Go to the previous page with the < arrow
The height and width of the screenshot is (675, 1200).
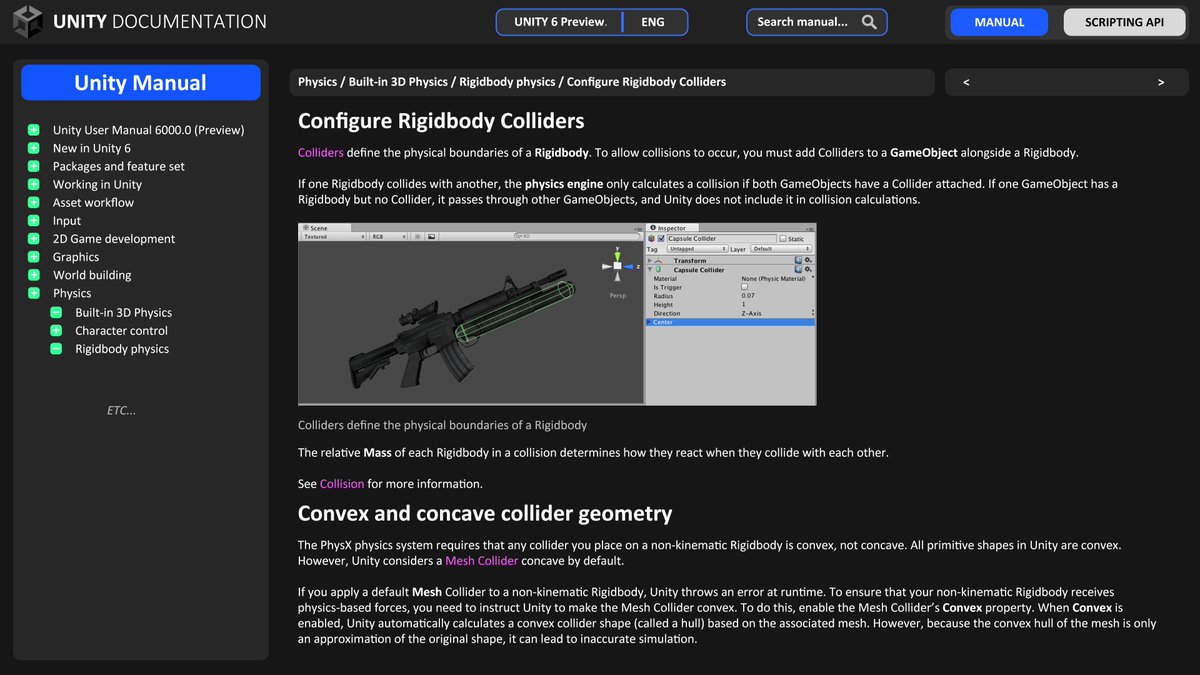point(966,83)
